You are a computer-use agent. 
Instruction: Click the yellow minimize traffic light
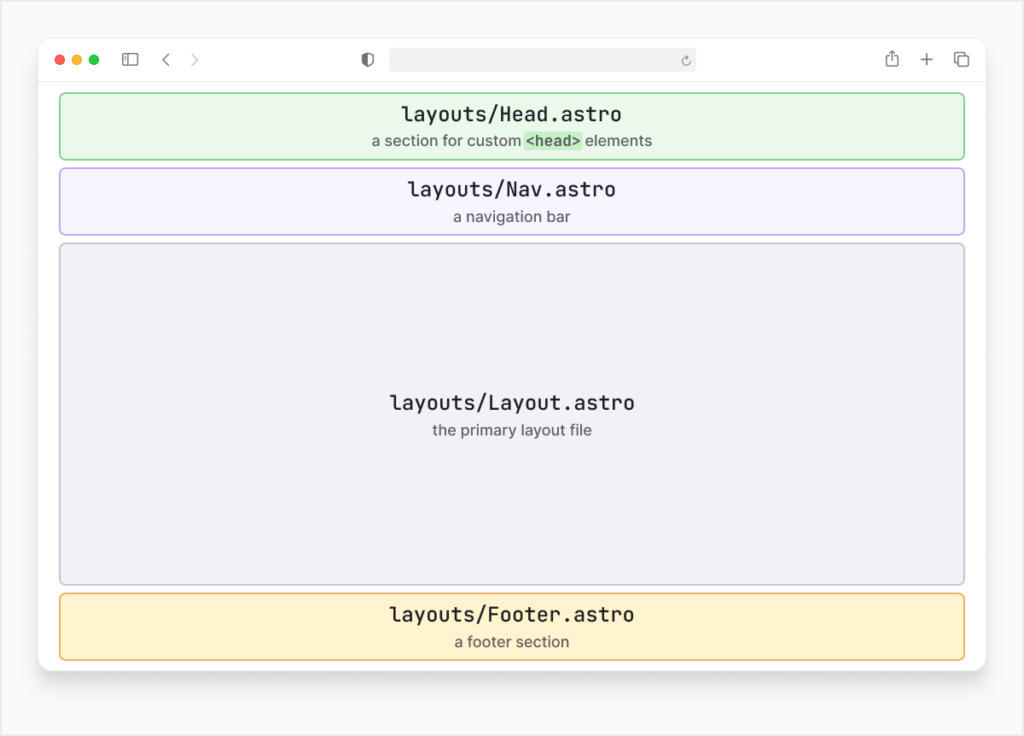click(x=76, y=59)
